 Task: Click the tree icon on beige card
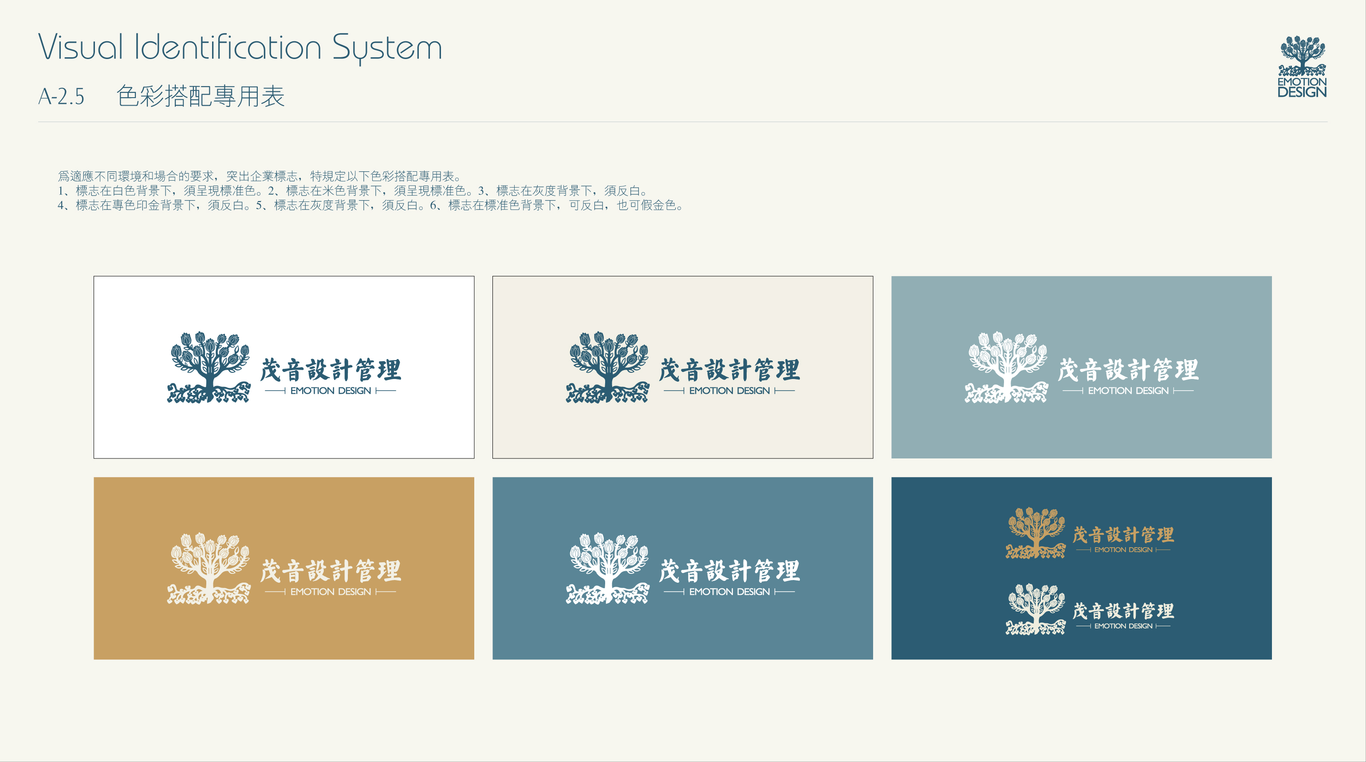click(607, 367)
